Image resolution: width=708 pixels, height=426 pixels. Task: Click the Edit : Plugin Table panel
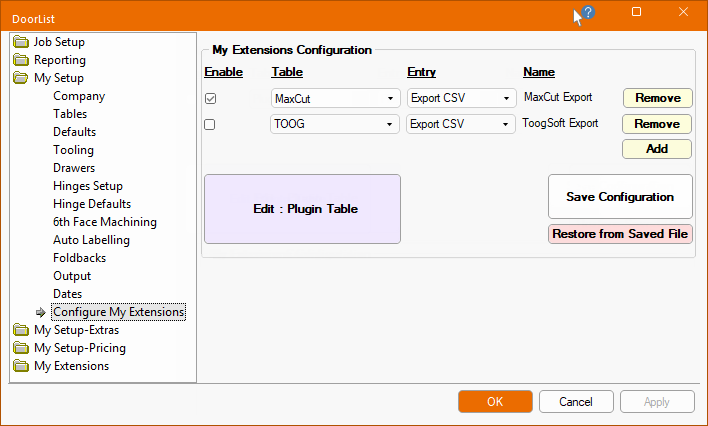pyautogui.click(x=302, y=209)
